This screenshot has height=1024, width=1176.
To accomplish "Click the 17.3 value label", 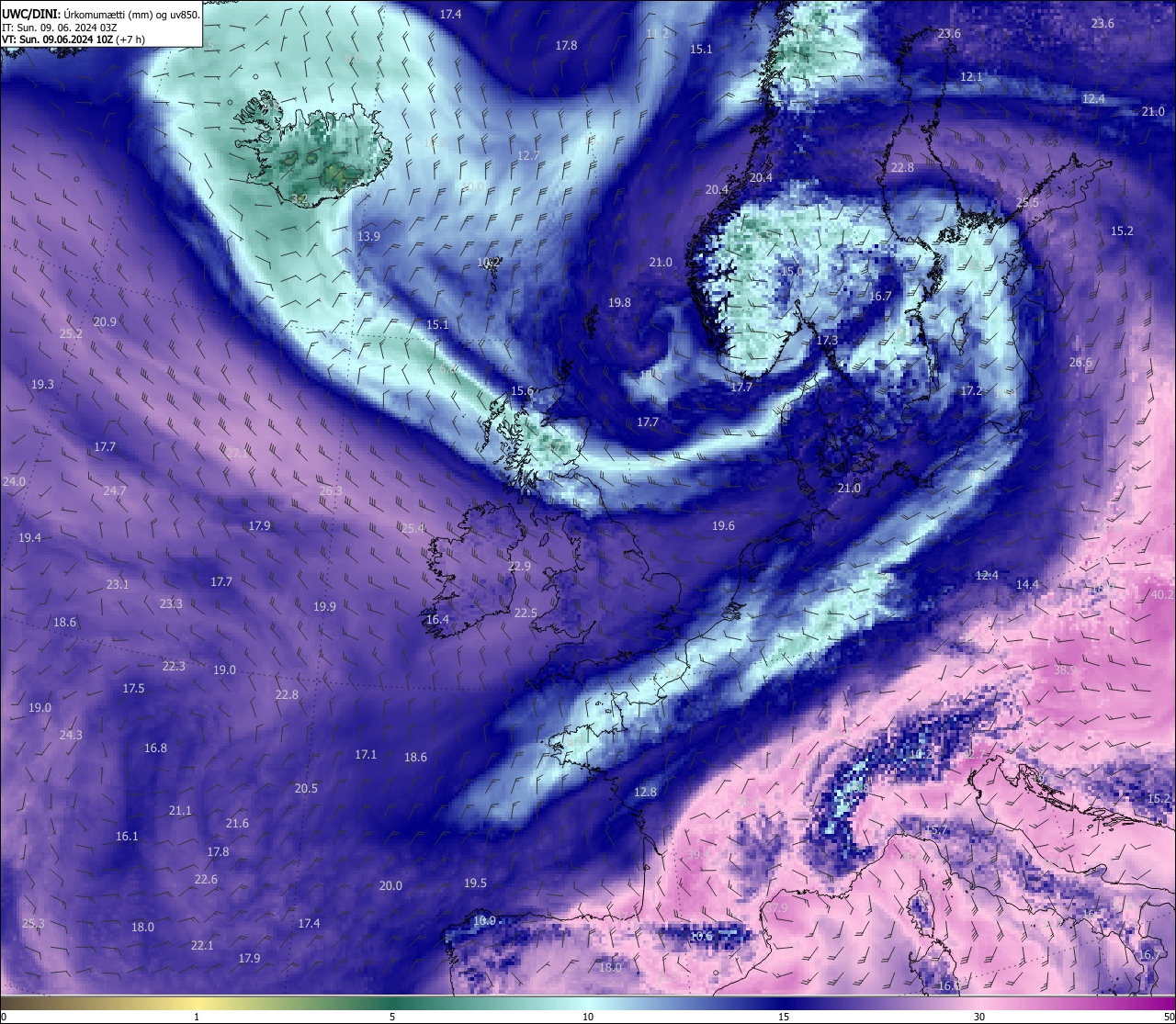I will [827, 341].
